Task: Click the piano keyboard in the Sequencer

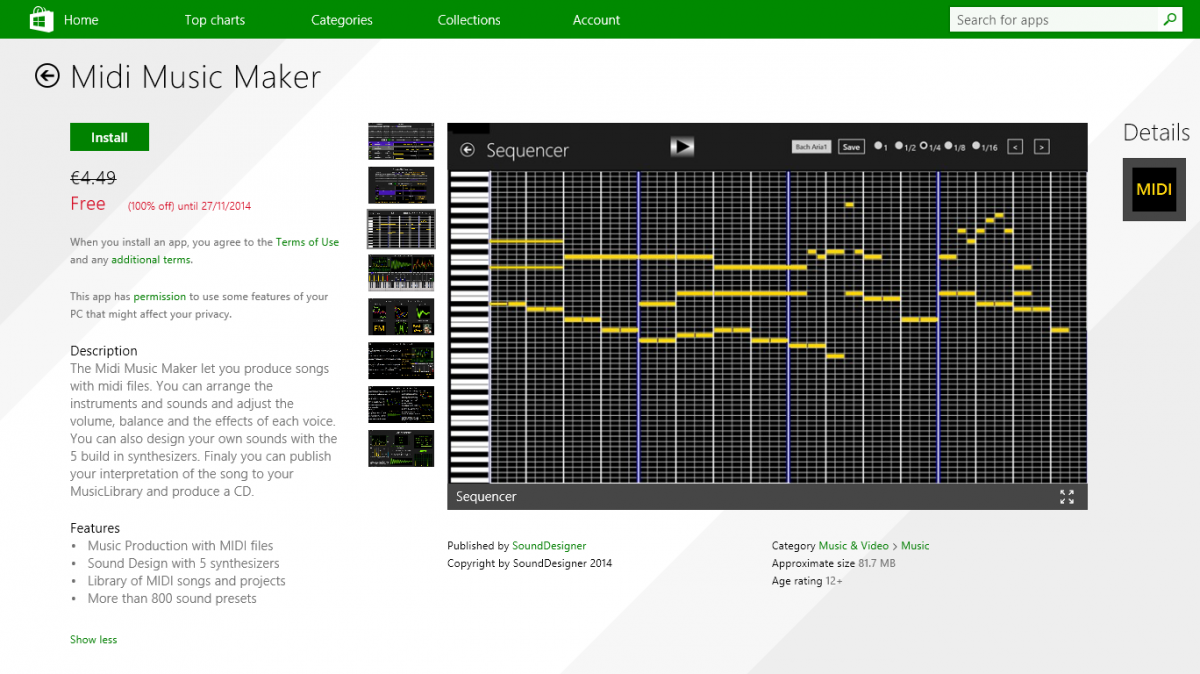Action: click(x=469, y=327)
